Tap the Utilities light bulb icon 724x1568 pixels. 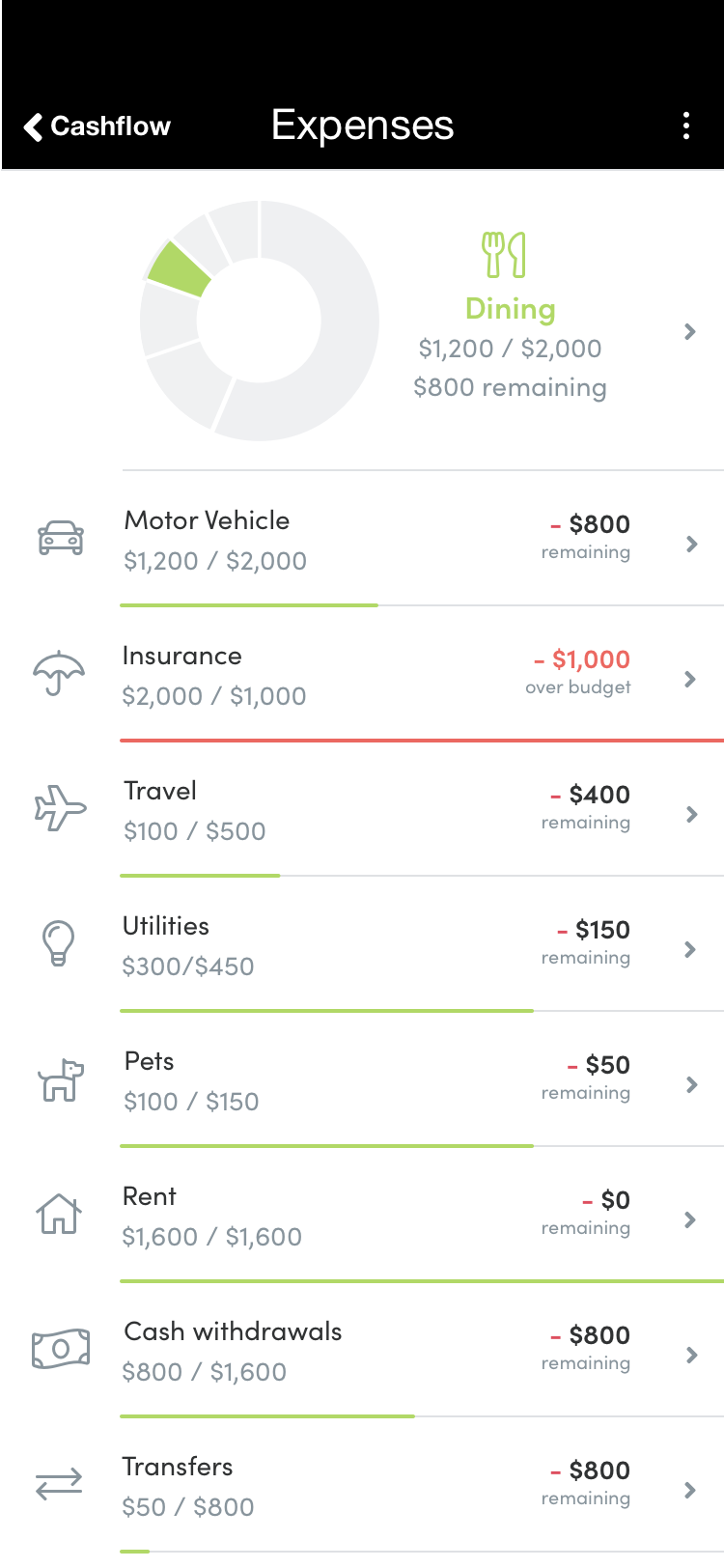[58, 943]
